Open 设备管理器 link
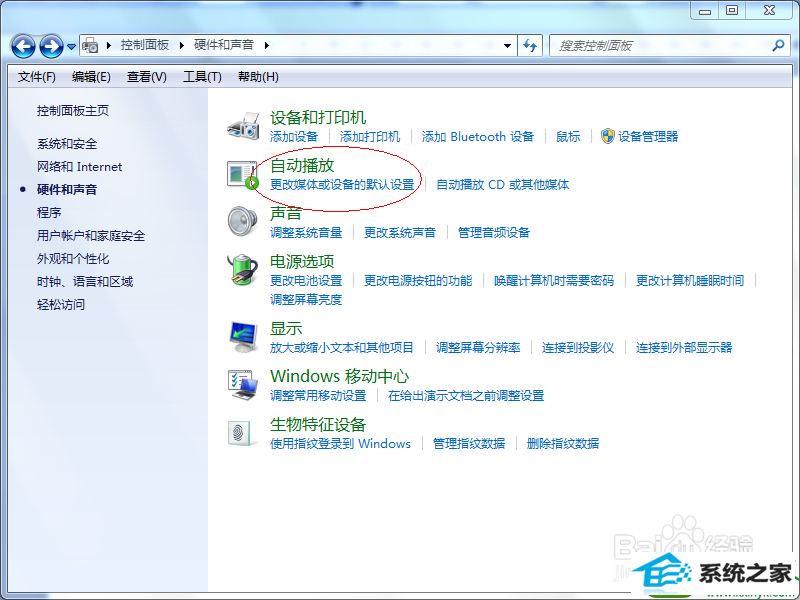 (x=648, y=137)
